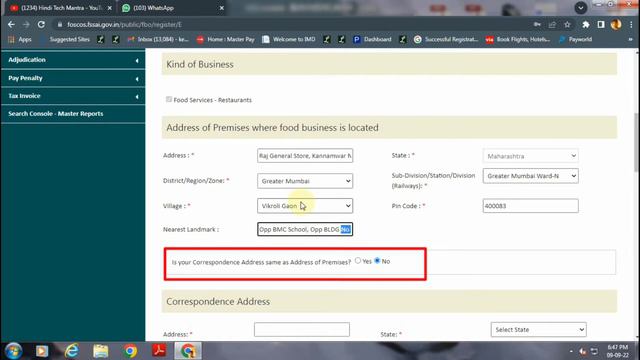Open the tab search dropdown arrow
This screenshot has height=360, width=640.
580,7
